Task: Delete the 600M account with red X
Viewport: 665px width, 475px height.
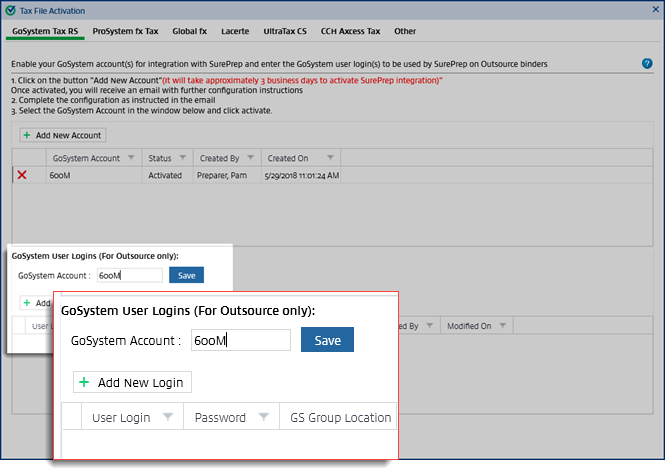Action: (x=22, y=175)
